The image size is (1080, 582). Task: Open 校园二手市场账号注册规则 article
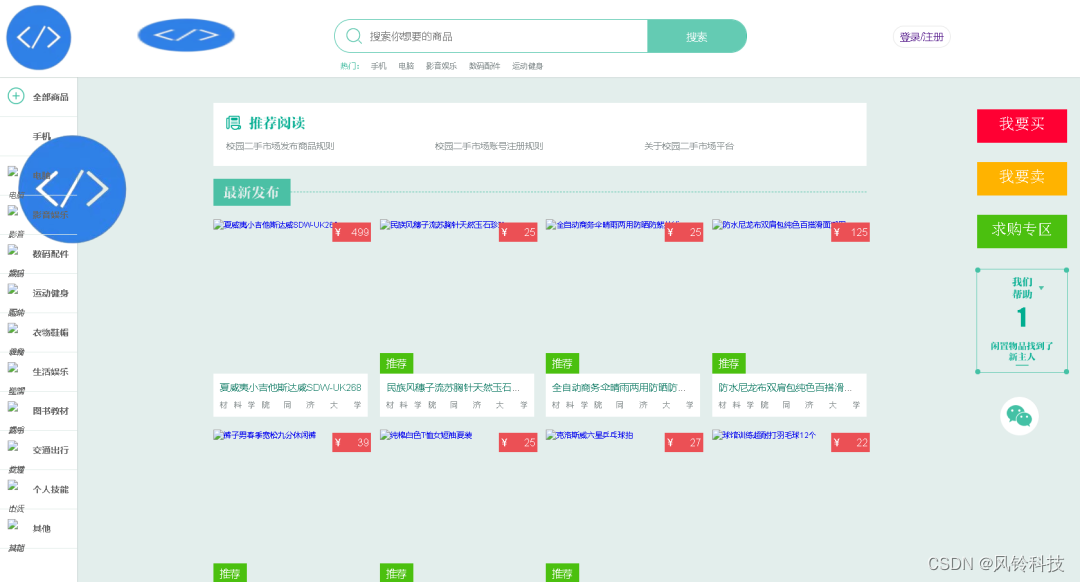coord(489,146)
